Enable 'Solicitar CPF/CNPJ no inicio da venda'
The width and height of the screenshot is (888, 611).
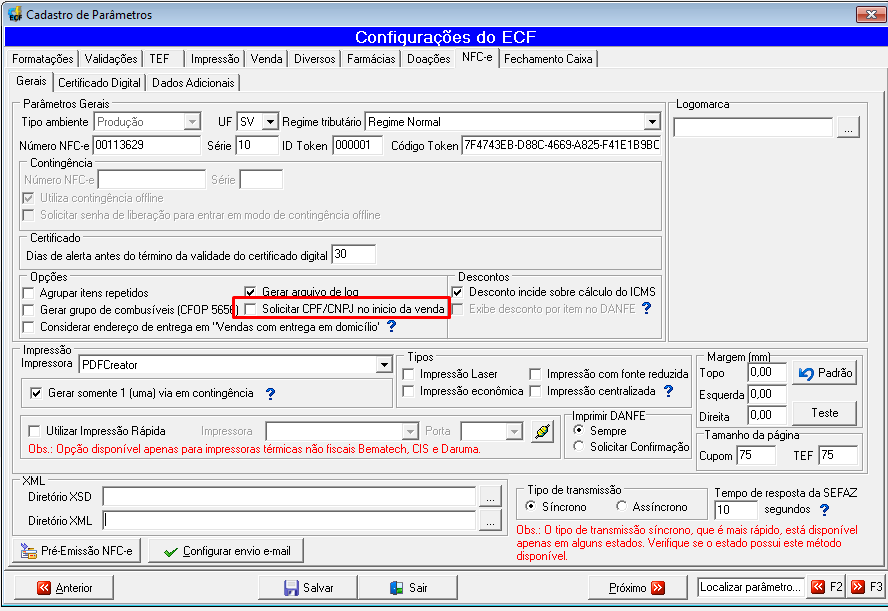[250, 309]
